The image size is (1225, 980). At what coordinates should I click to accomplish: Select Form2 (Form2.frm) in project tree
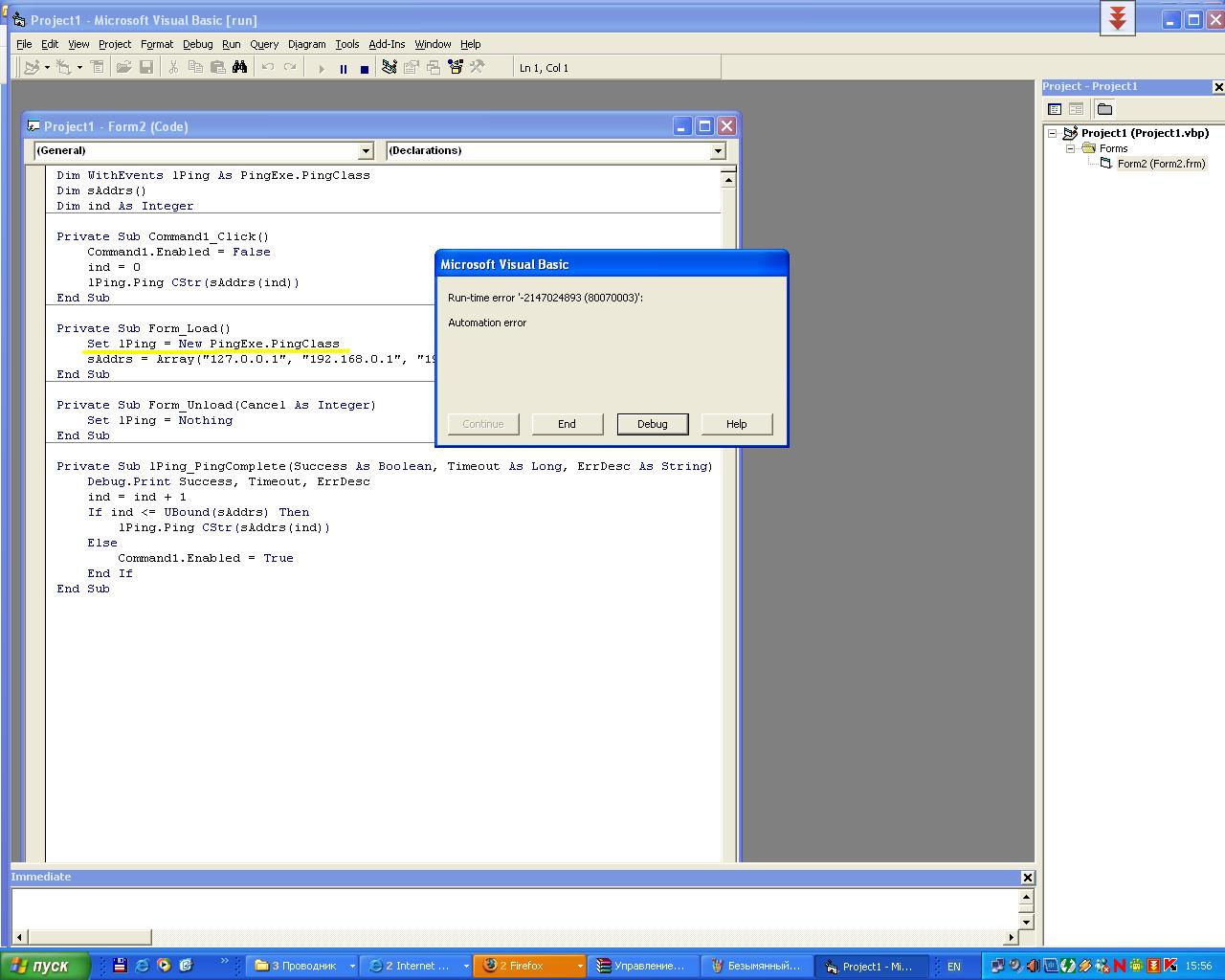point(1161,164)
